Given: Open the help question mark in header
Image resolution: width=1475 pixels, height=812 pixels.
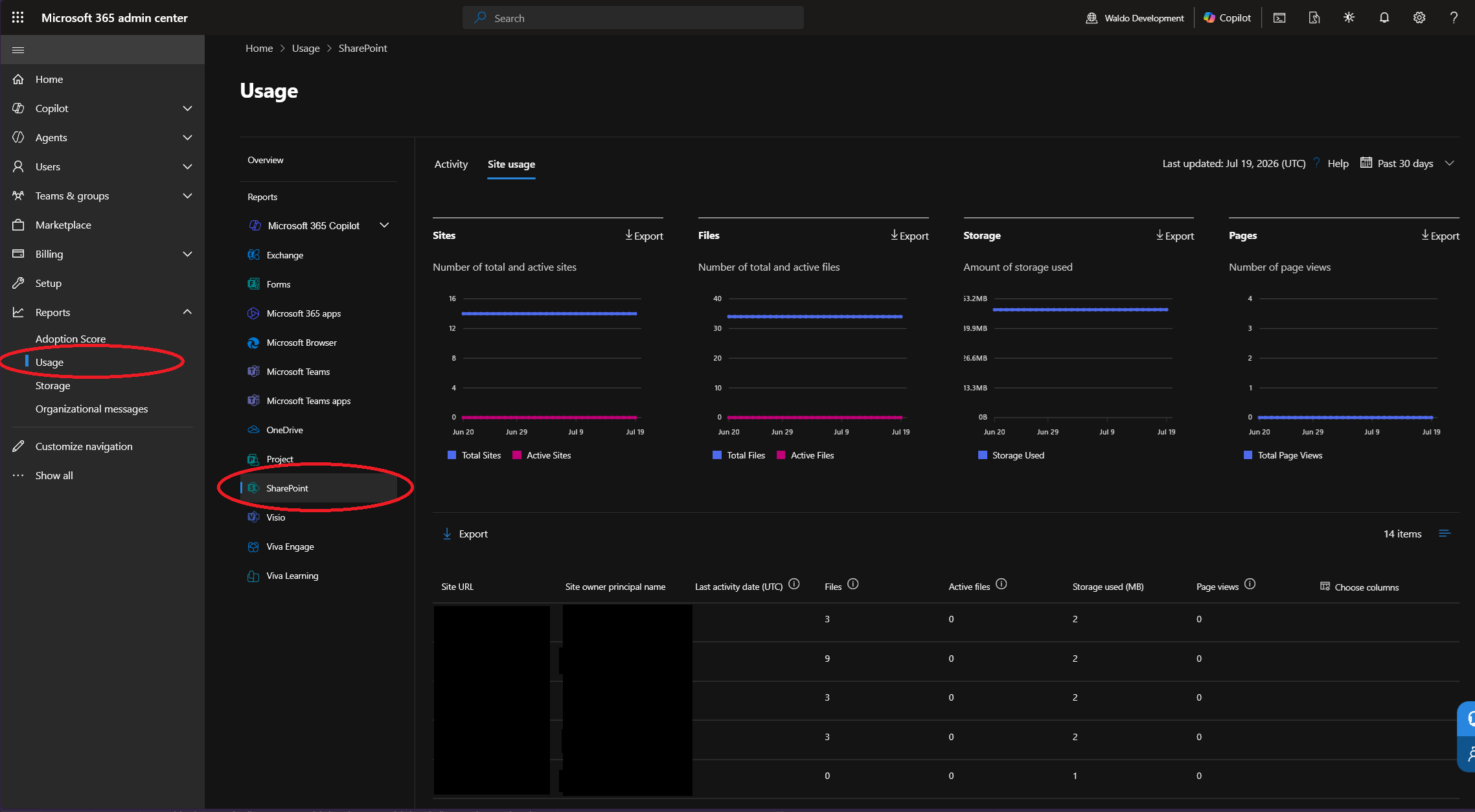Looking at the screenshot, I should 1454,17.
